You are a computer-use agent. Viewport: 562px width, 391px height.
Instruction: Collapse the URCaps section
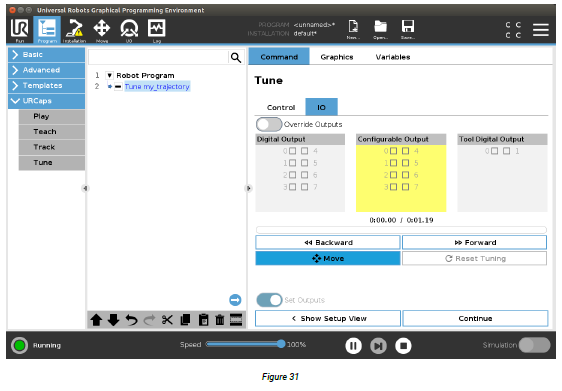pyautogui.click(x=46, y=101)
